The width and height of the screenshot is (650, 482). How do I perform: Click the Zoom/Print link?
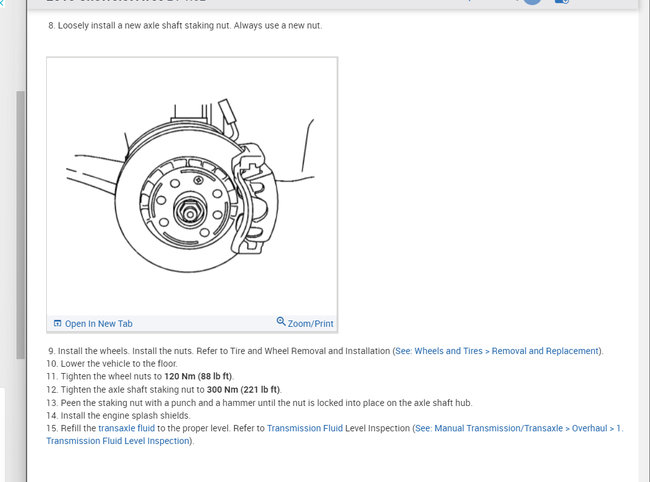click(305, 323)
